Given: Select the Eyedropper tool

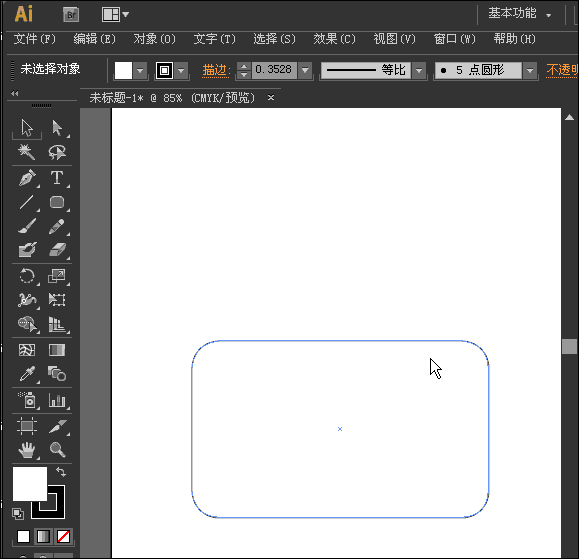Looking at the screenshot, I should pyautogui.click(x=27, y=374).
